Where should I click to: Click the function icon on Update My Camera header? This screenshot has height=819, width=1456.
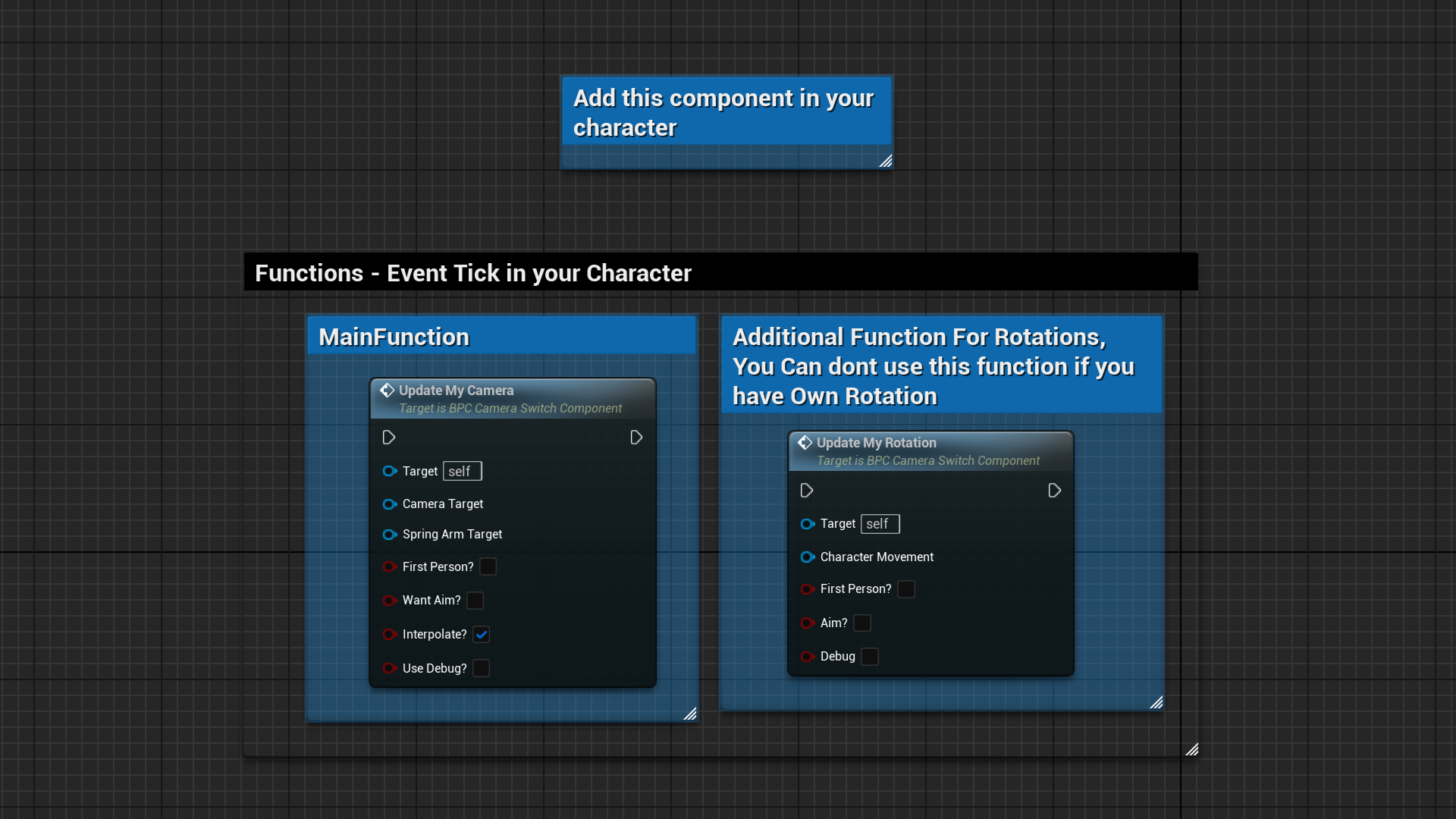tap(387, 390)
